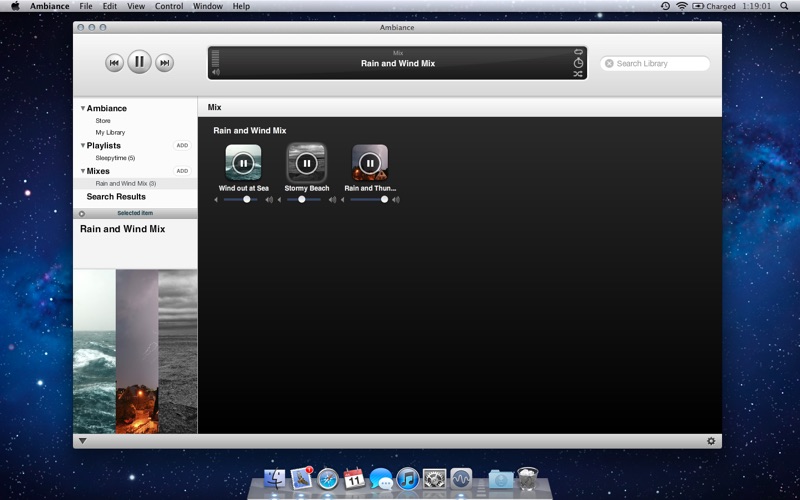Collapse the Mixes sidebar section
The height and width of the screenshot is (500, 800).
click(x=83, y=171)
